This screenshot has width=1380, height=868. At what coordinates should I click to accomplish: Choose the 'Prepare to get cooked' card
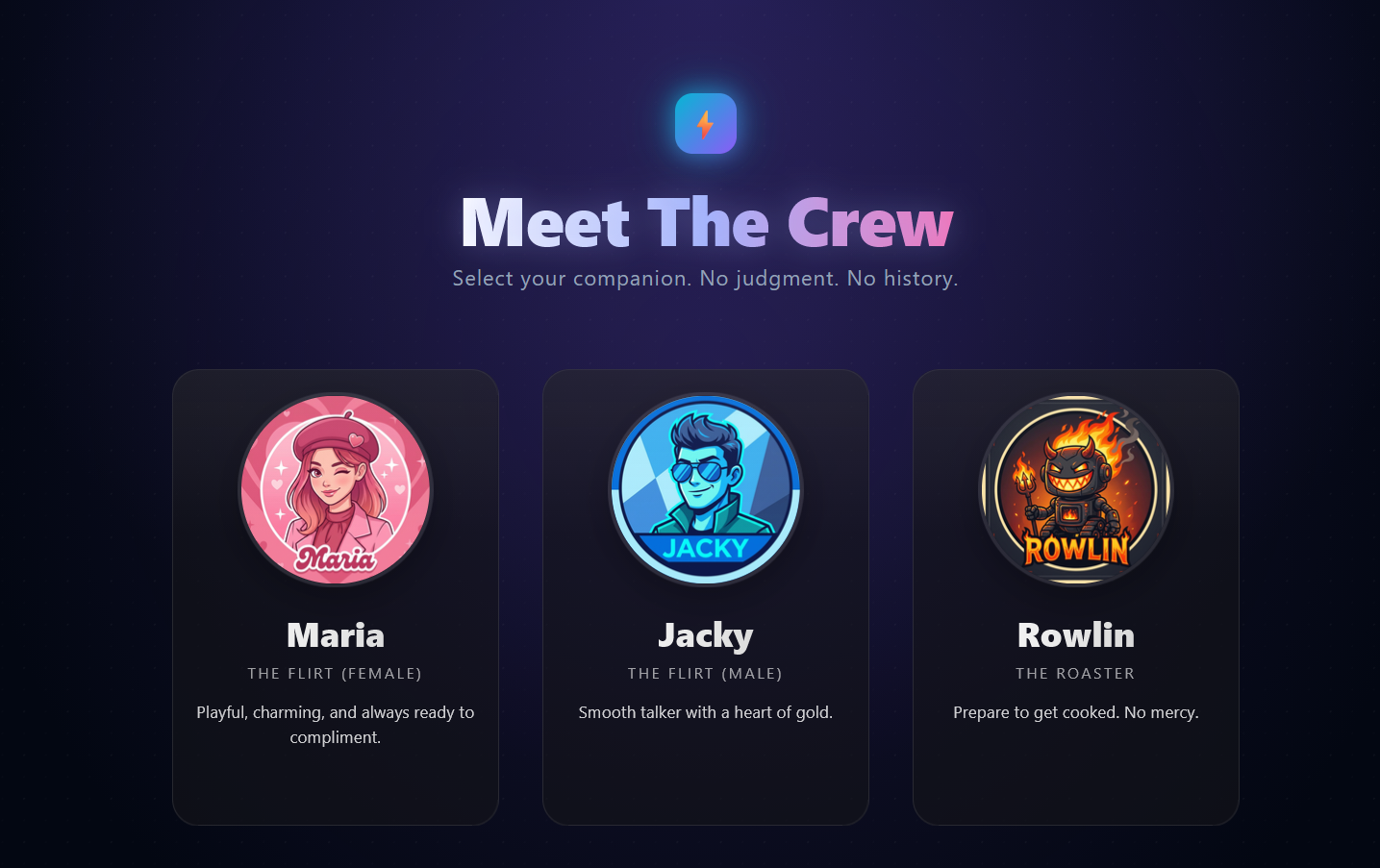[1076, 597]
